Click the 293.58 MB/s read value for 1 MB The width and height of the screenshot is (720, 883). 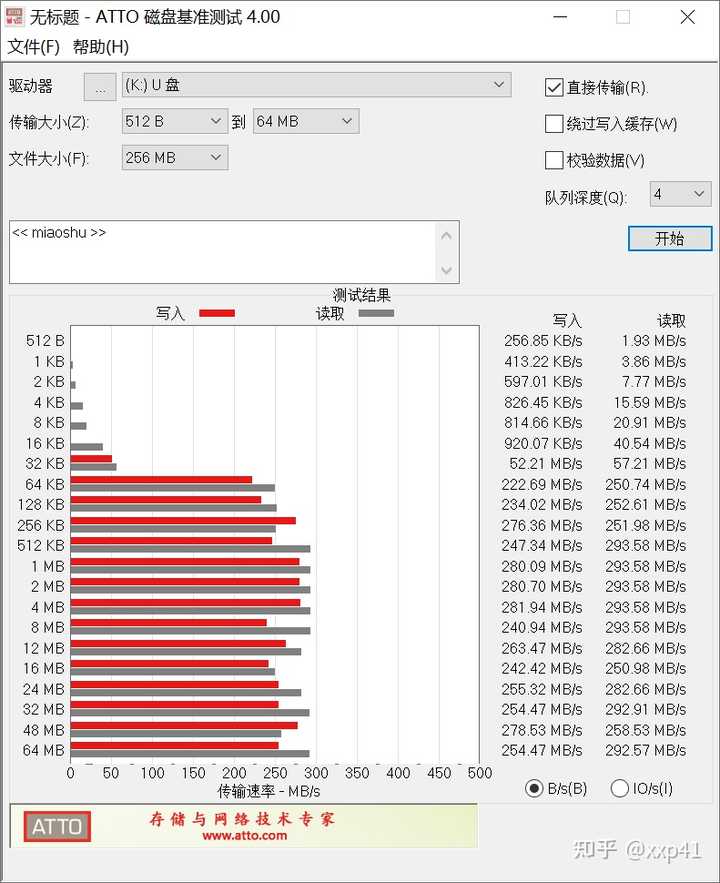click(646, 567)
